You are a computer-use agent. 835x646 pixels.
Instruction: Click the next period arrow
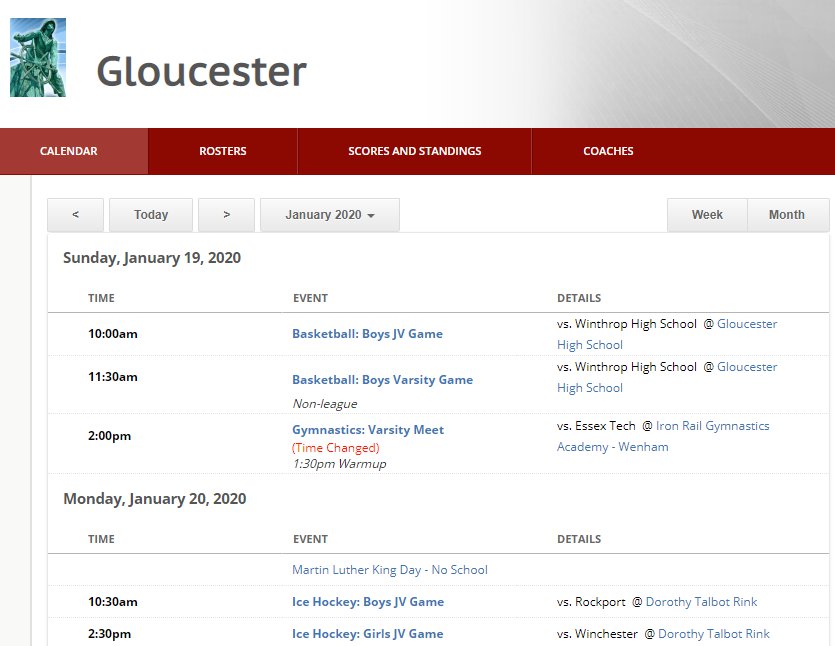click(227, 214)
